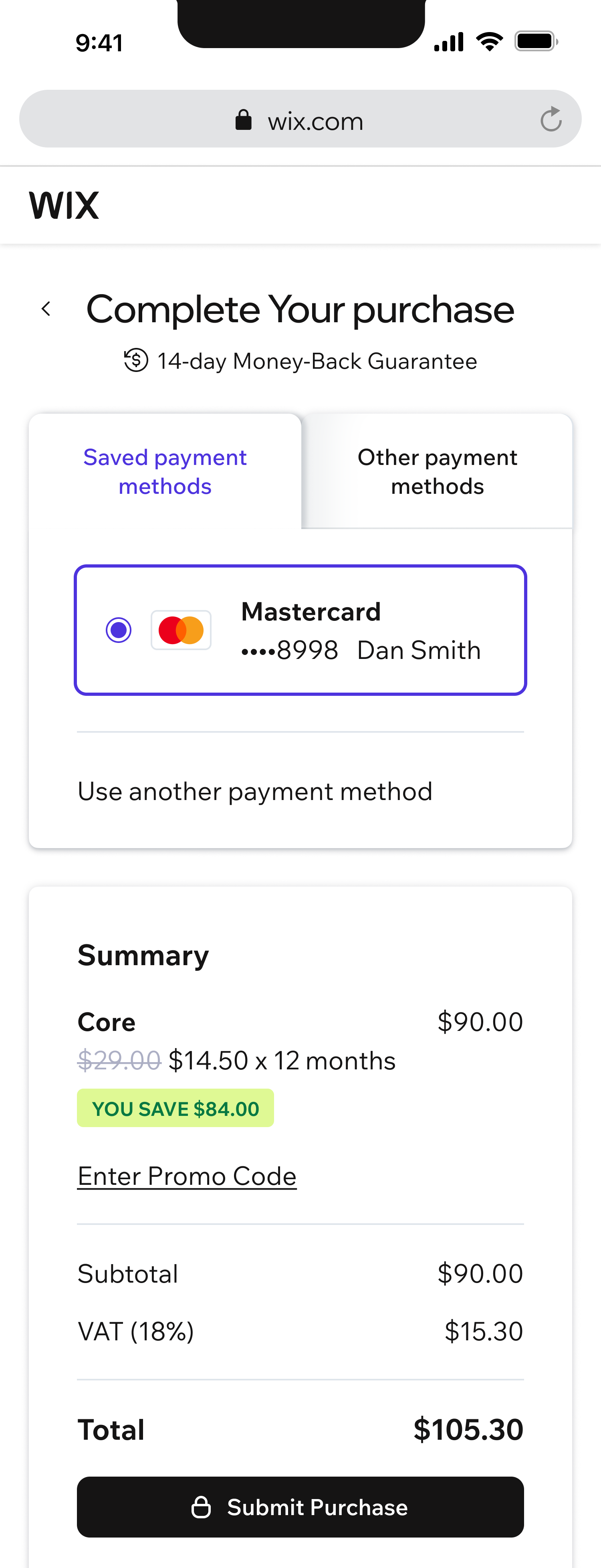Viewport: 601px width, 1568px height.
Task: Open the Enter Promo Code link
Action: (x=187, y=1176)
